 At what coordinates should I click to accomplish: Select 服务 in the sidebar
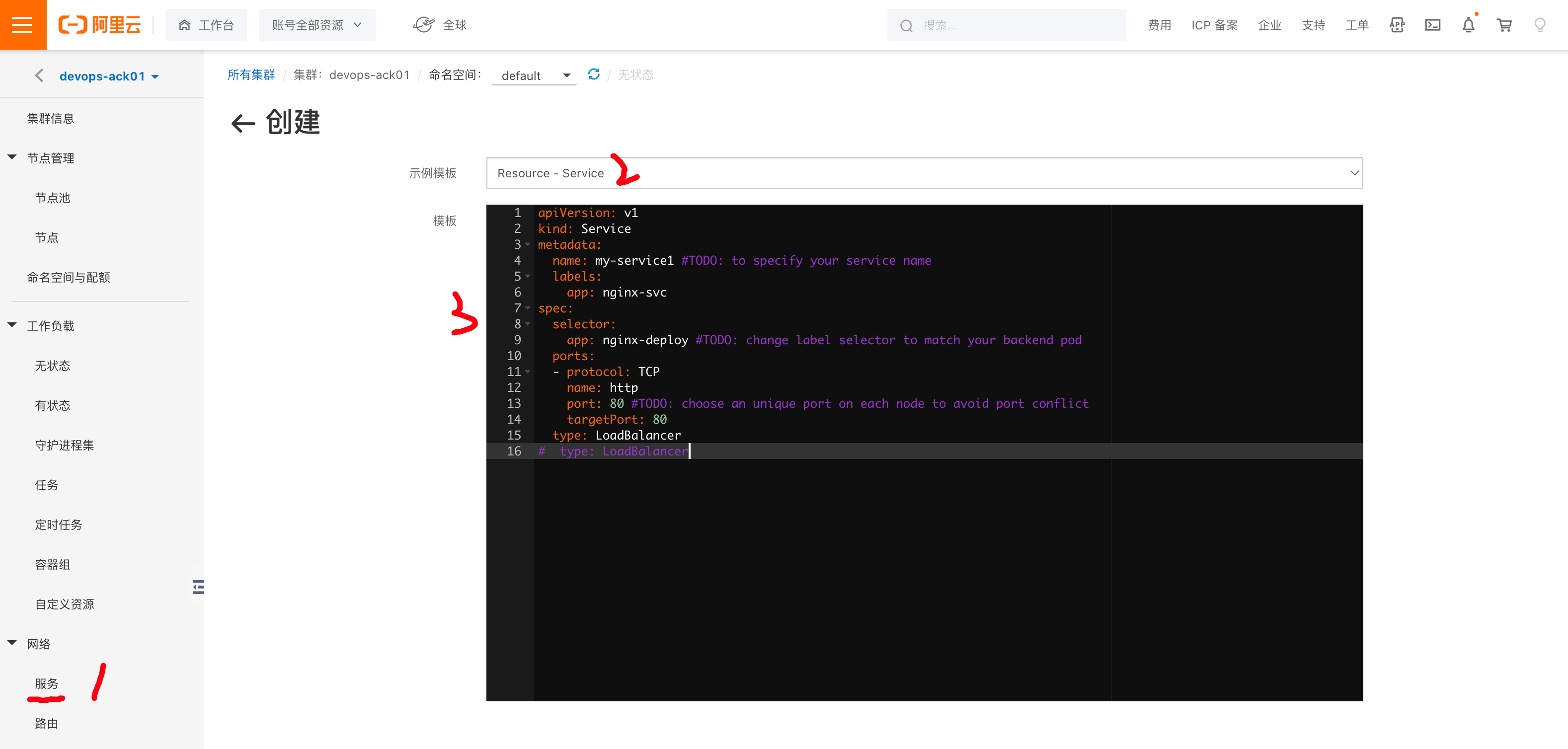pyautogui.click(x=46, y=683)
